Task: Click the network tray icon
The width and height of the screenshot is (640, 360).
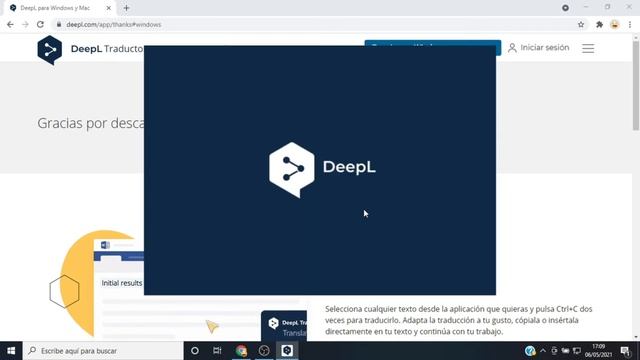Action: pyautogui.click(x=577, y=351)
